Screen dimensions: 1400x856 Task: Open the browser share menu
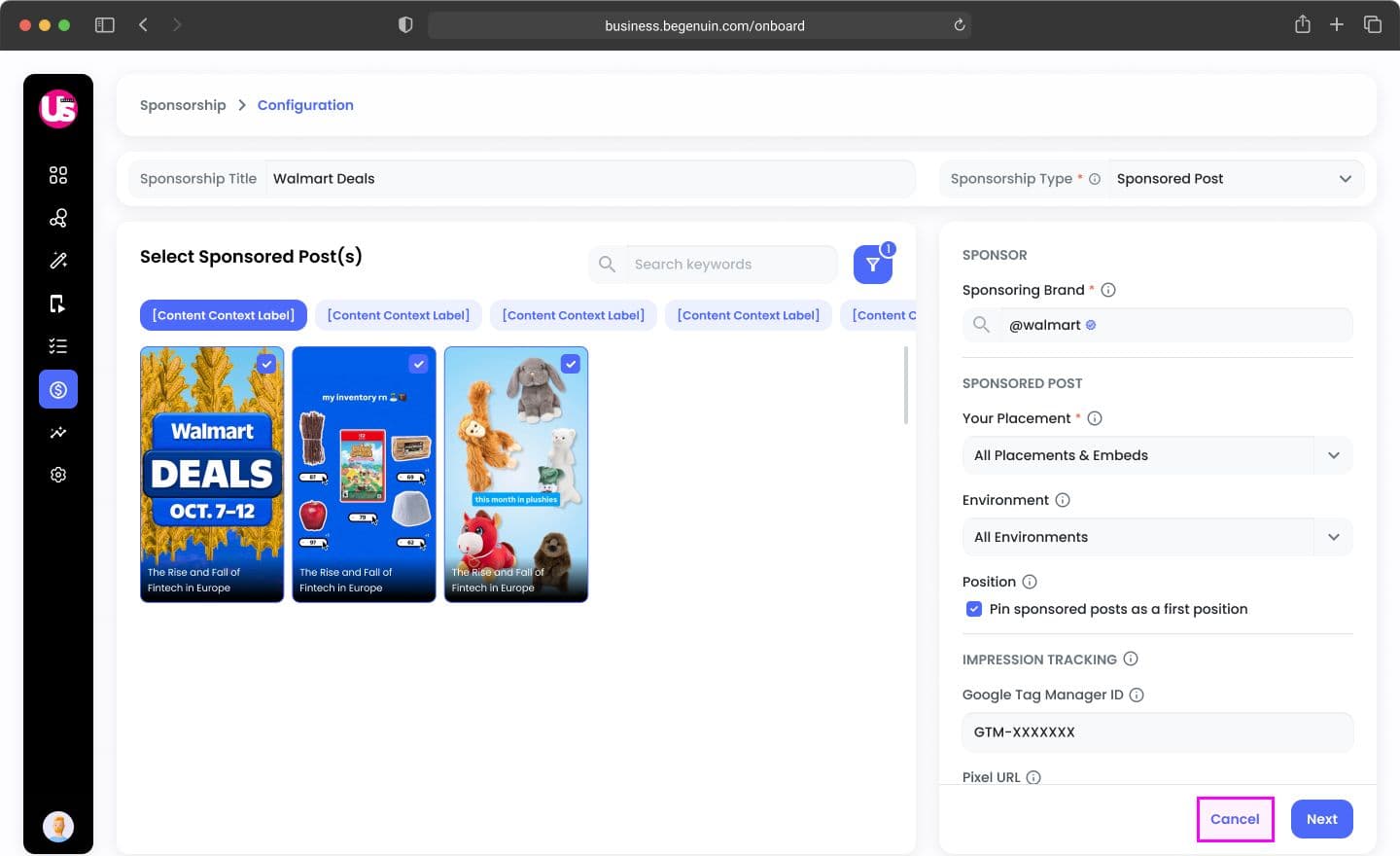[1303, 24]
